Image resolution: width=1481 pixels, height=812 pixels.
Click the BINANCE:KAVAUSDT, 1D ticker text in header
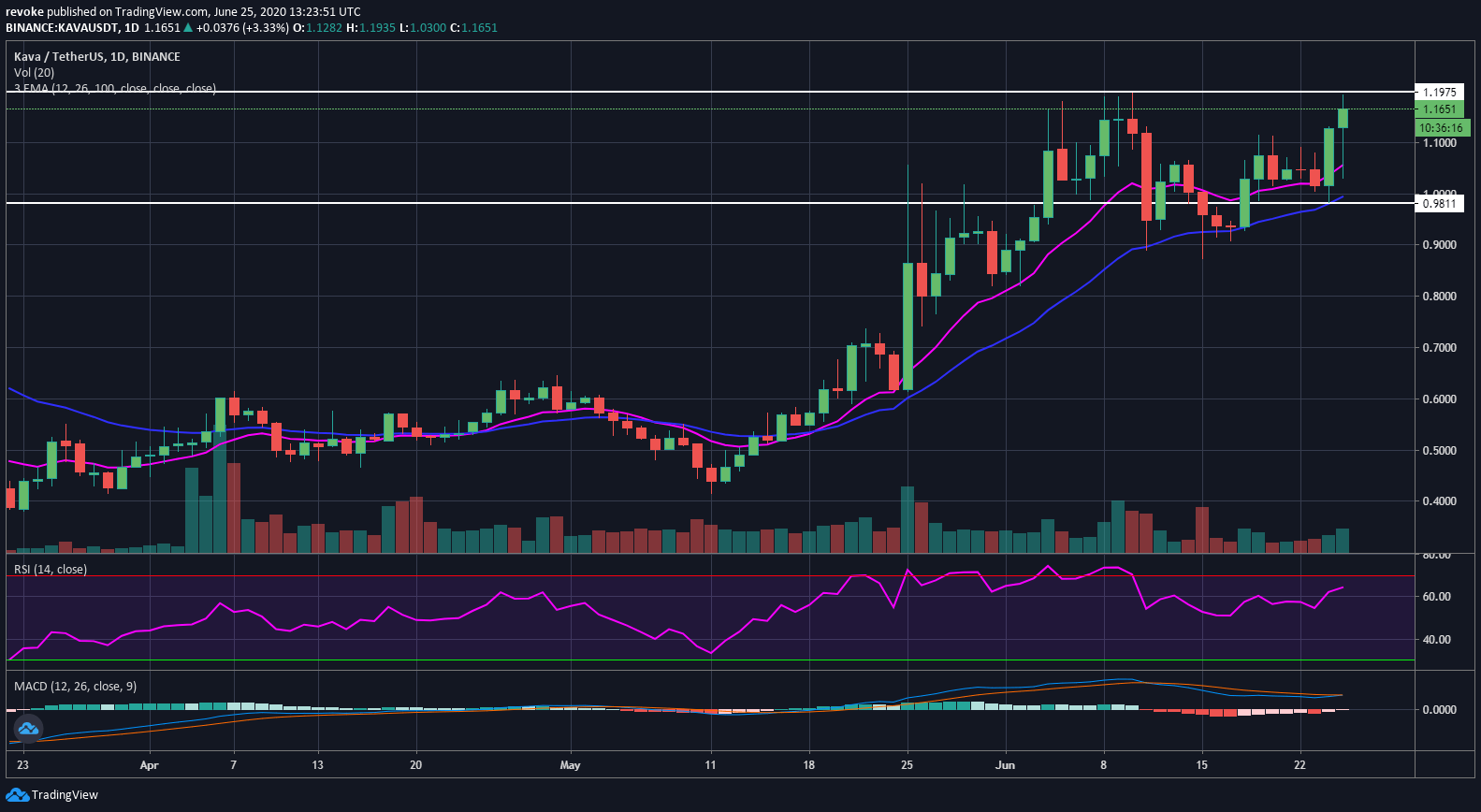tap(72, 28)
